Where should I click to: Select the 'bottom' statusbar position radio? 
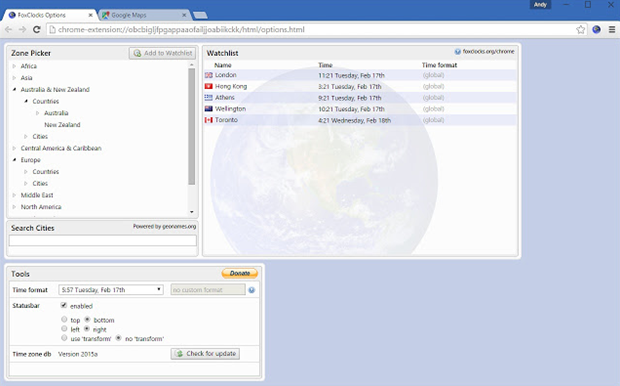[87, 319]
